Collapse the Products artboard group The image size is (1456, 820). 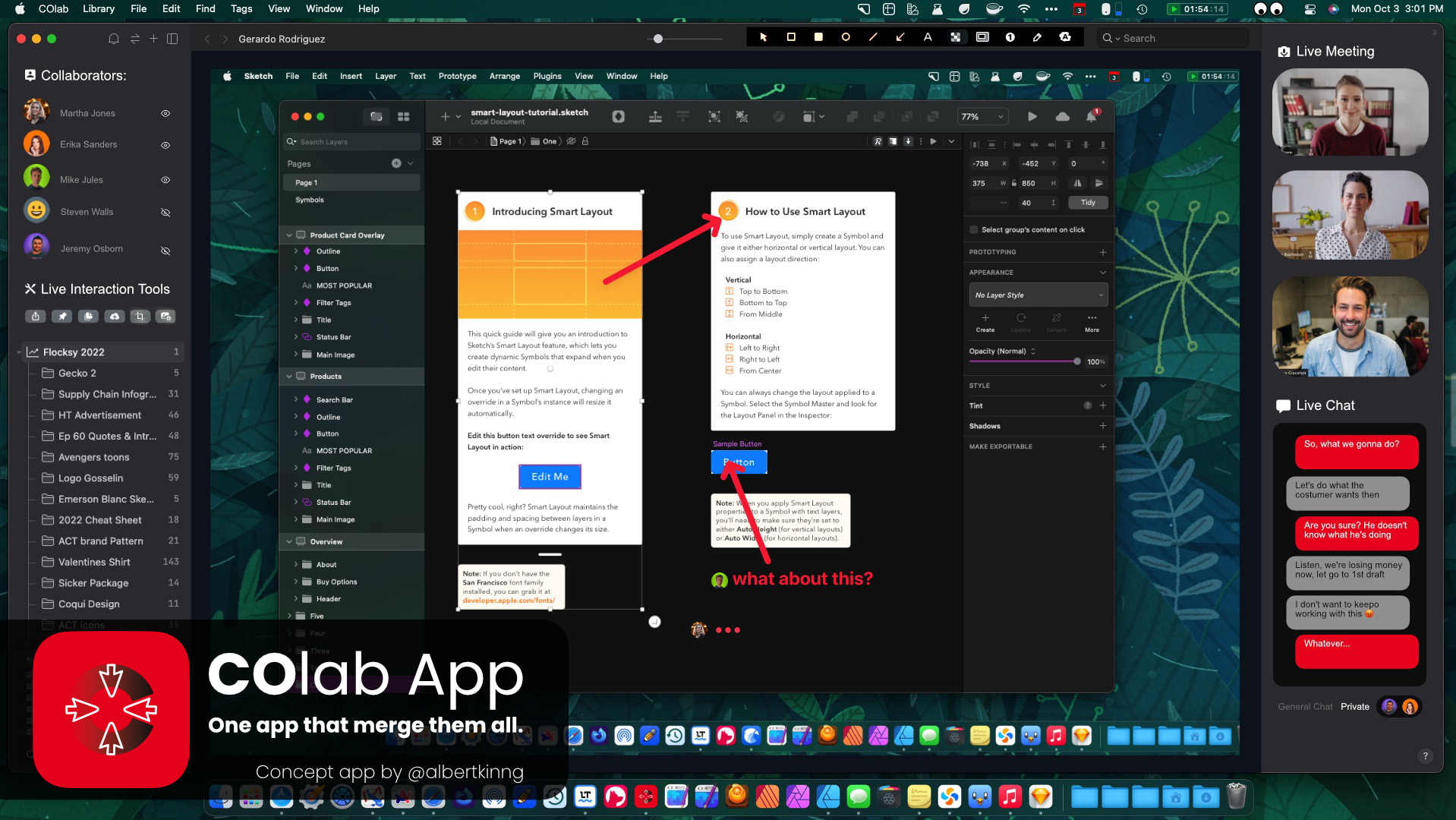click(289, 377)
